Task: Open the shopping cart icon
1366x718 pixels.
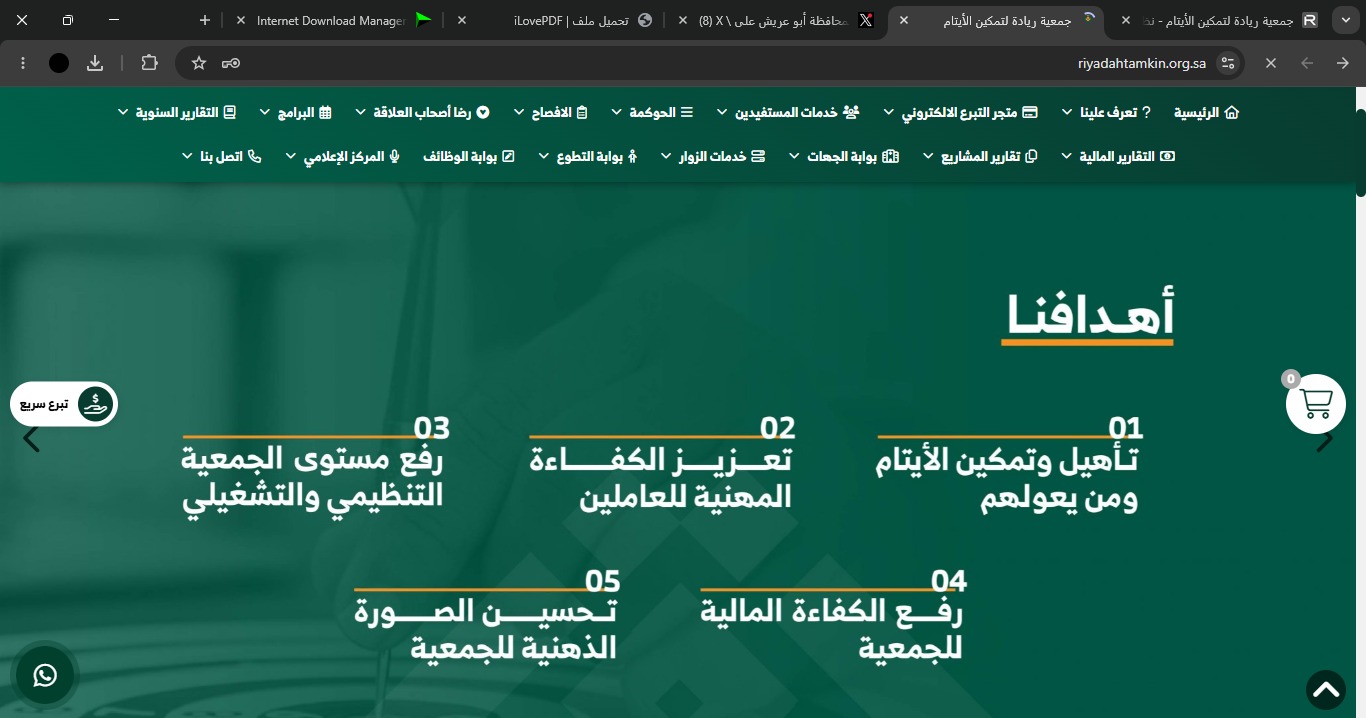Action: point(1315,404)
